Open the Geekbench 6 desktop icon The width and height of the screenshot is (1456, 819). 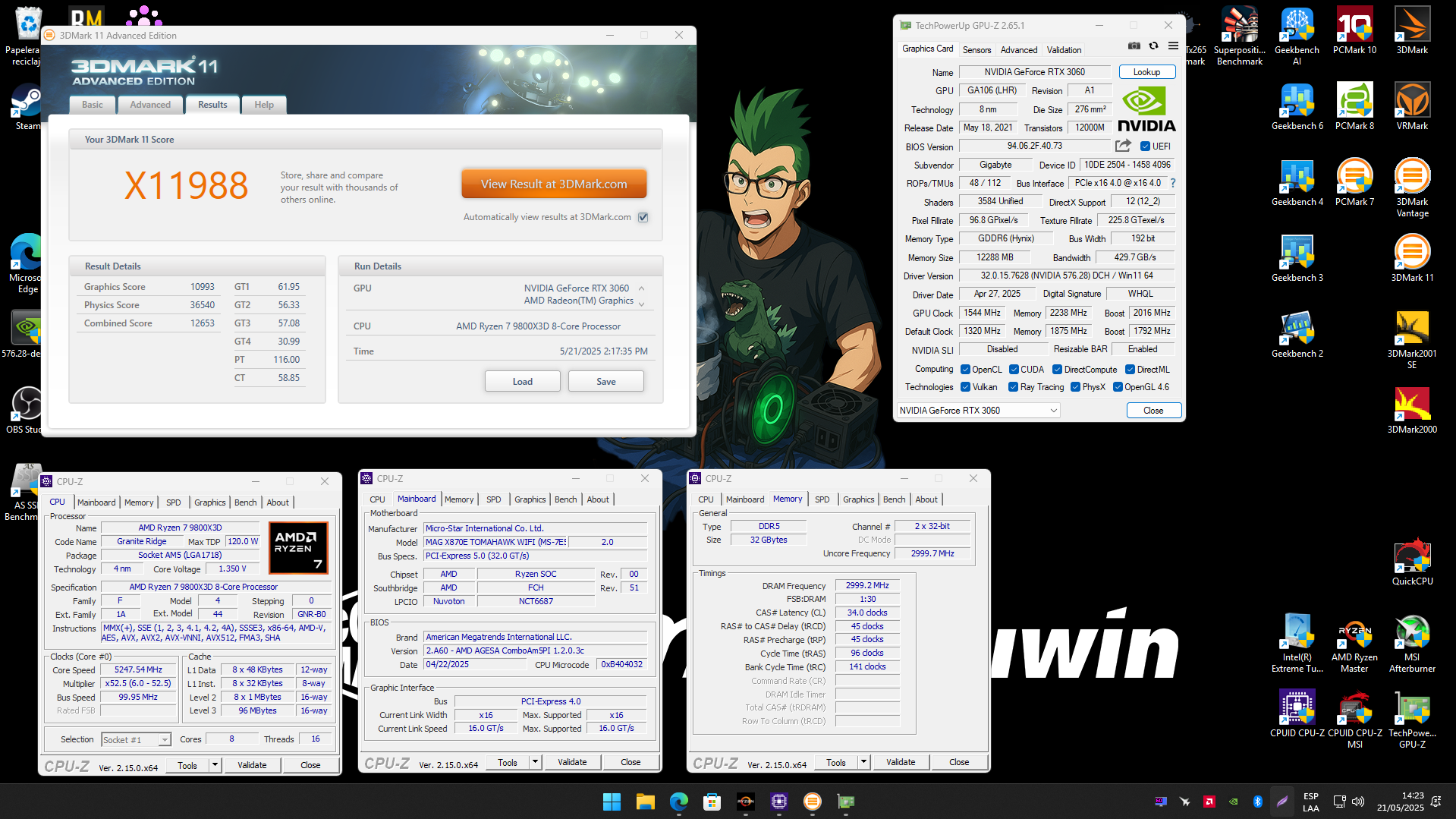[1297, 106]
